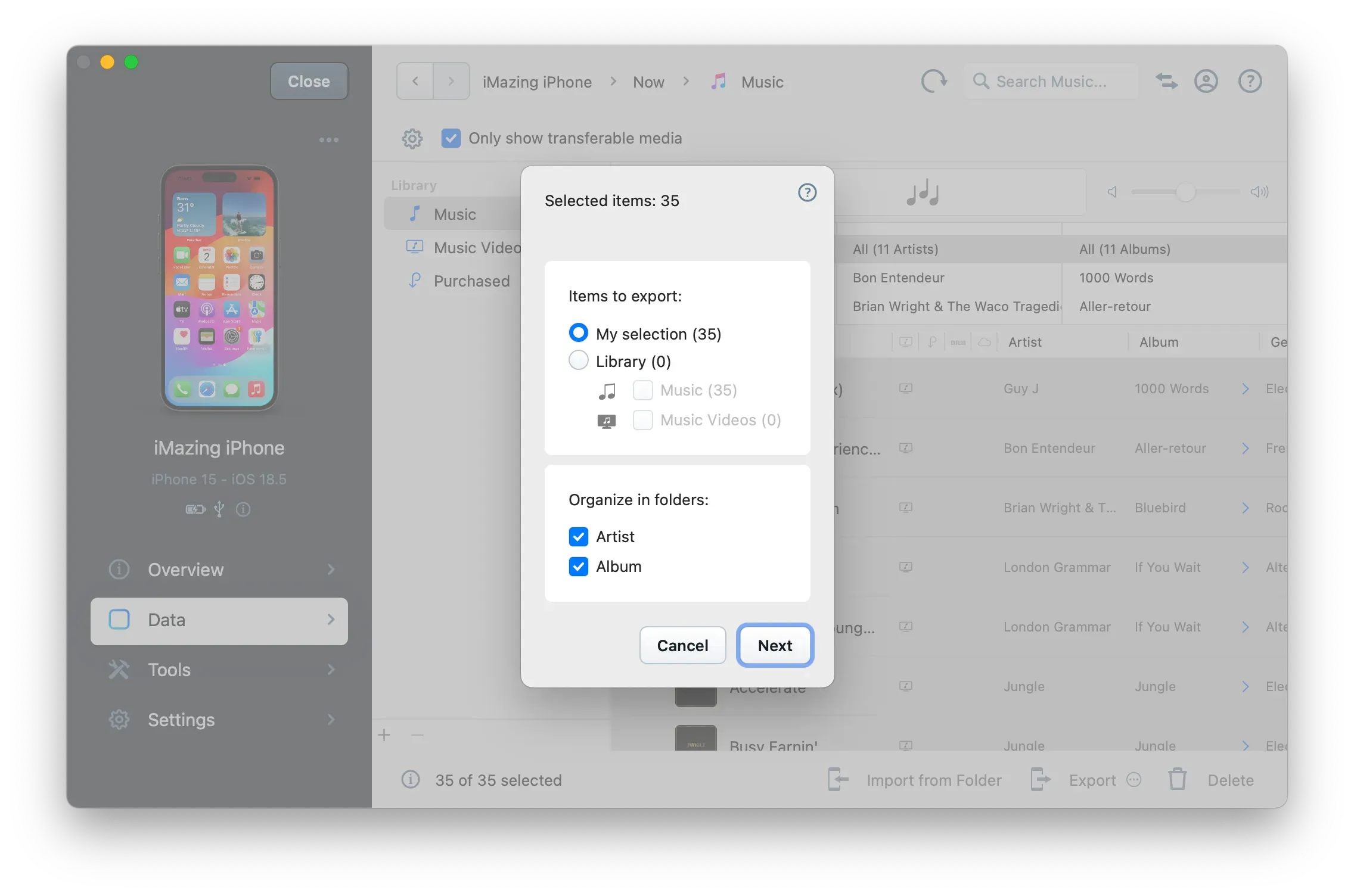Click the quick transfer arrows icon top right

coord(1166,81)
